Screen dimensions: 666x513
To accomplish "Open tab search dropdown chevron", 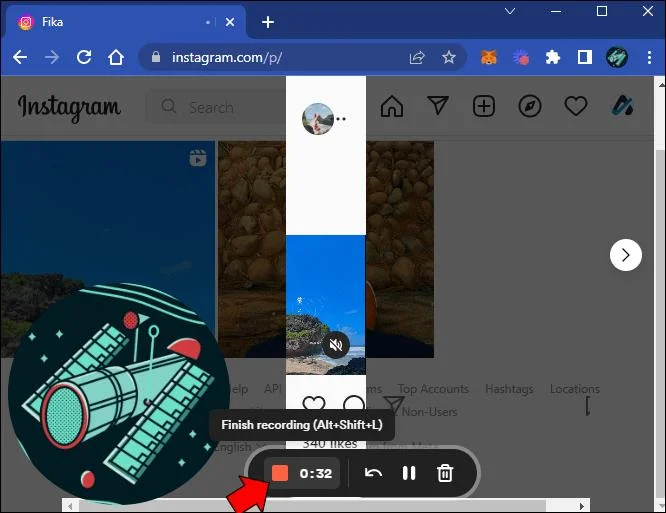I will tap(510, 11).
